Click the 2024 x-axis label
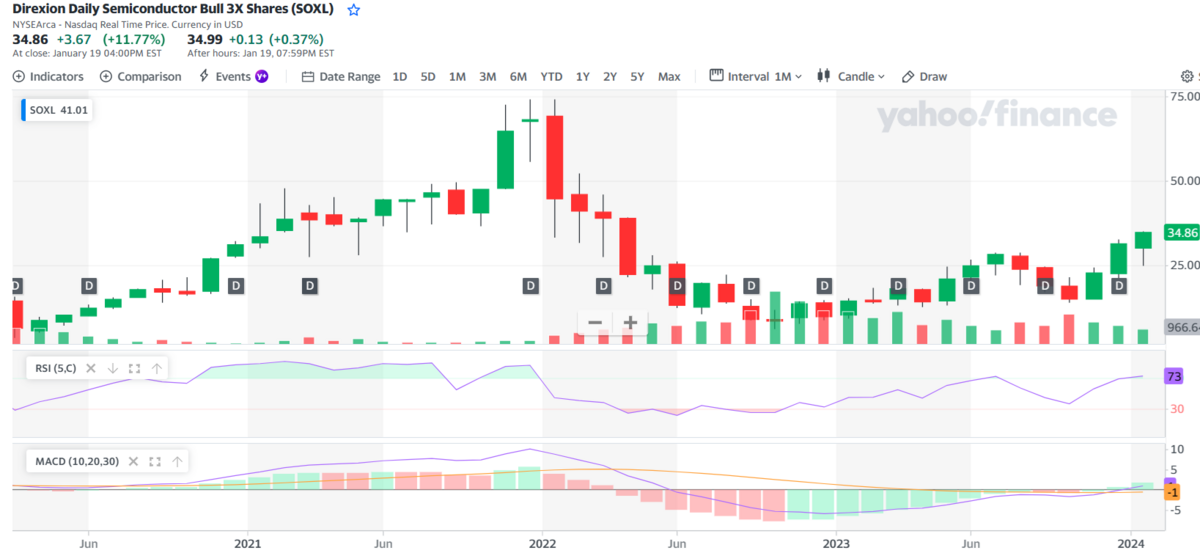 [x=1132, y=544]
